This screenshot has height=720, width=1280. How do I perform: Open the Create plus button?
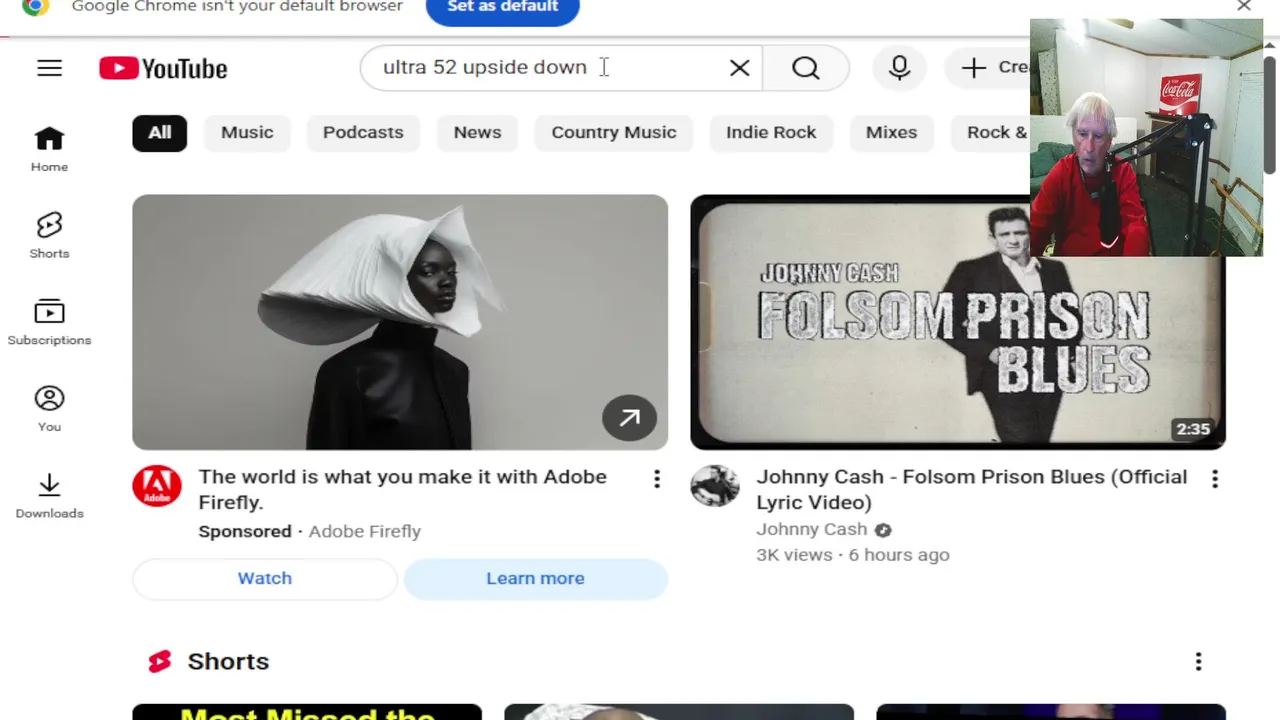click(988, 68)
